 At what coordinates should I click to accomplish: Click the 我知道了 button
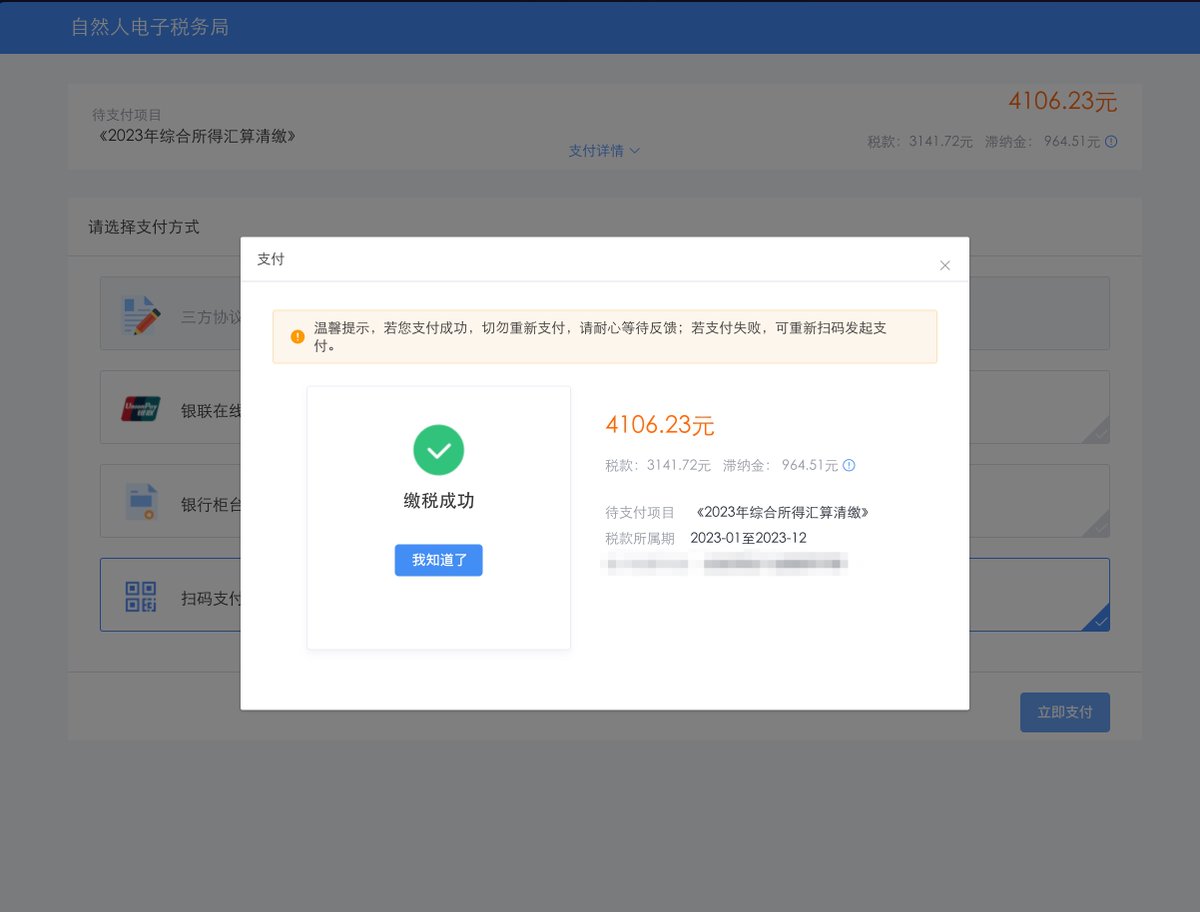(438, 560)
